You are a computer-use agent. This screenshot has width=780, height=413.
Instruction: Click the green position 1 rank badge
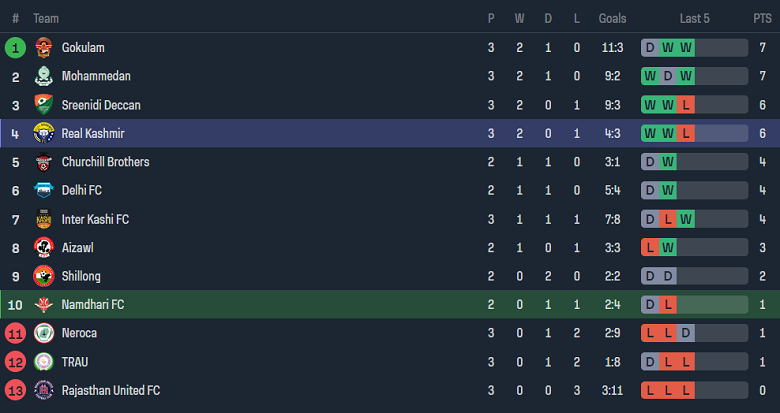(15, 48)
